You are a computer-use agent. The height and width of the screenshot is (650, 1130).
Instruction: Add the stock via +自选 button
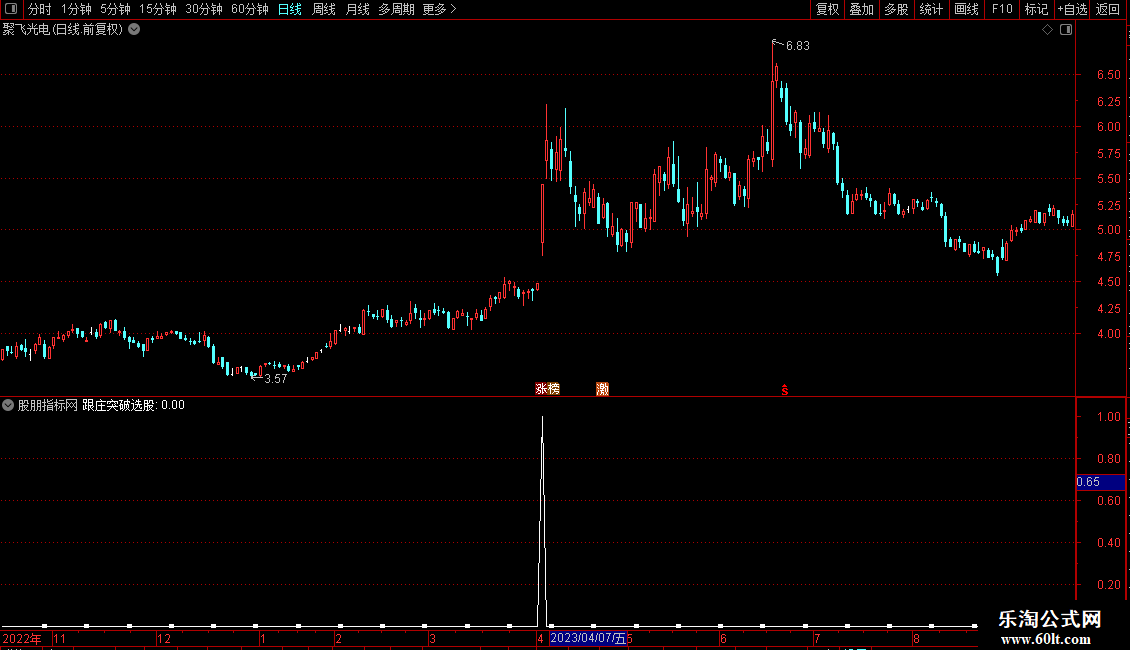(x=1072, y=9)
